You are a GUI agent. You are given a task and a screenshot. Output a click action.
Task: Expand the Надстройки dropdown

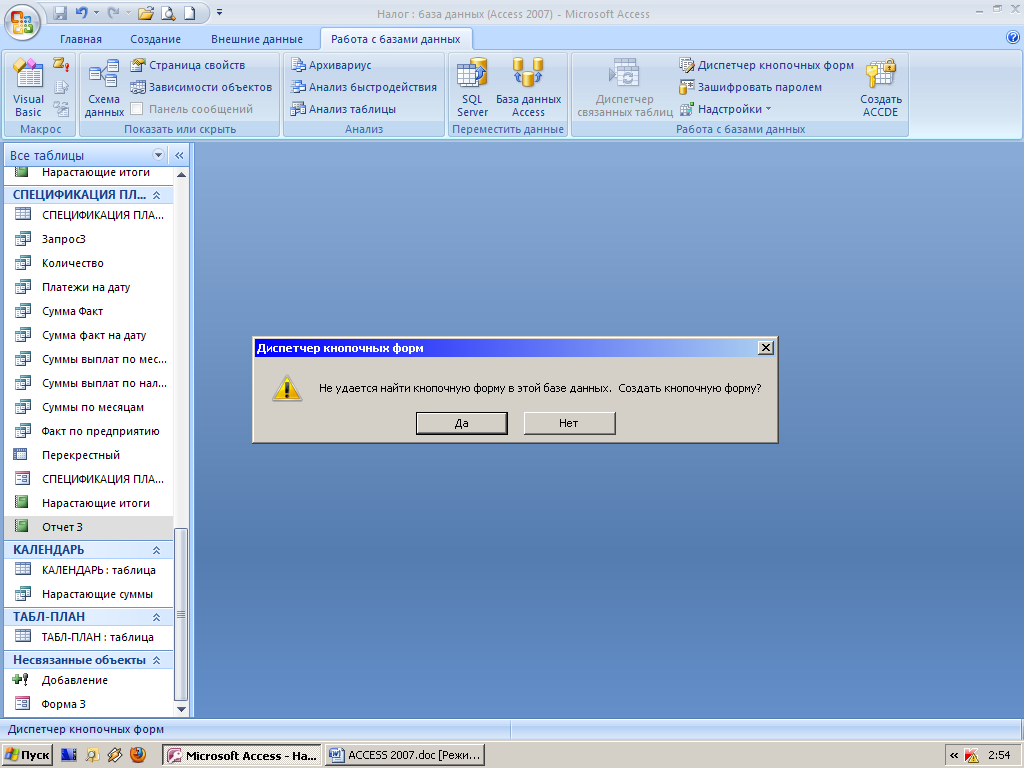(726, 109)
